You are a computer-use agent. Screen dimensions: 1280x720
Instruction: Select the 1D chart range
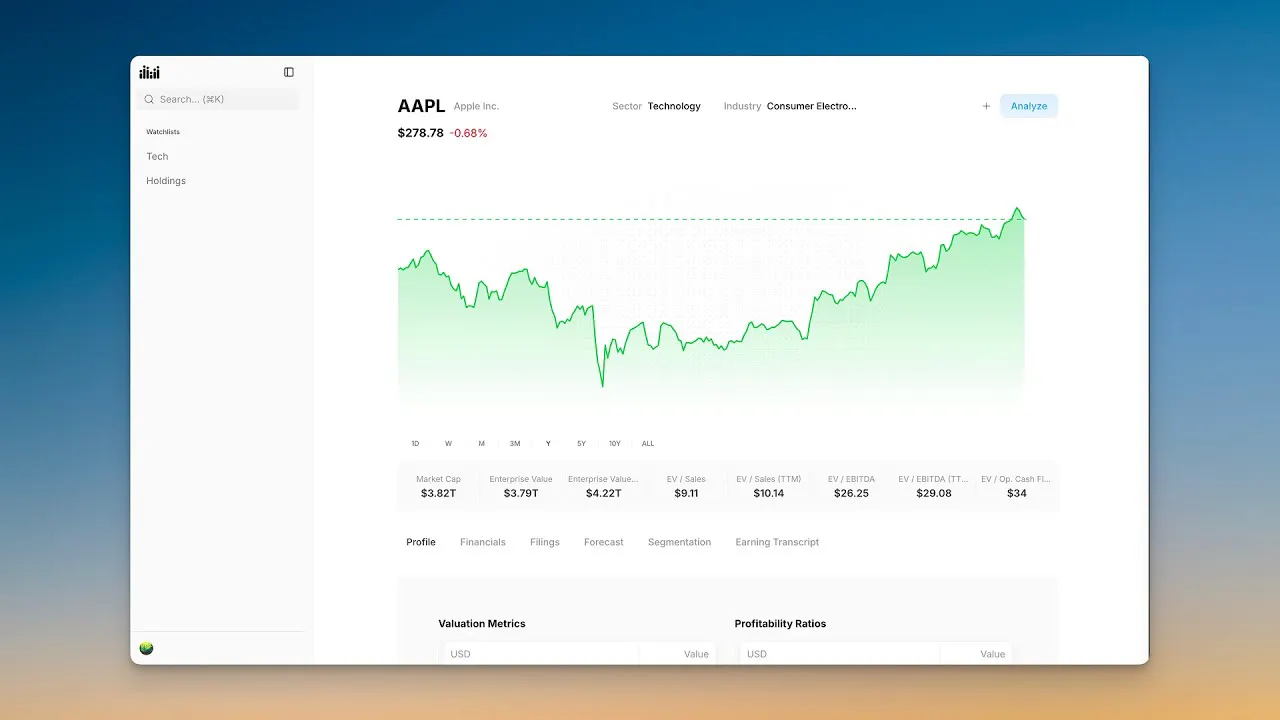click(x=415, y=443)
